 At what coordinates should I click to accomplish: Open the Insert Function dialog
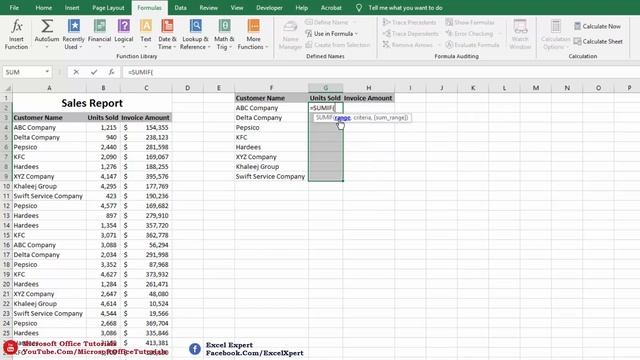click(x=16, y=34)
